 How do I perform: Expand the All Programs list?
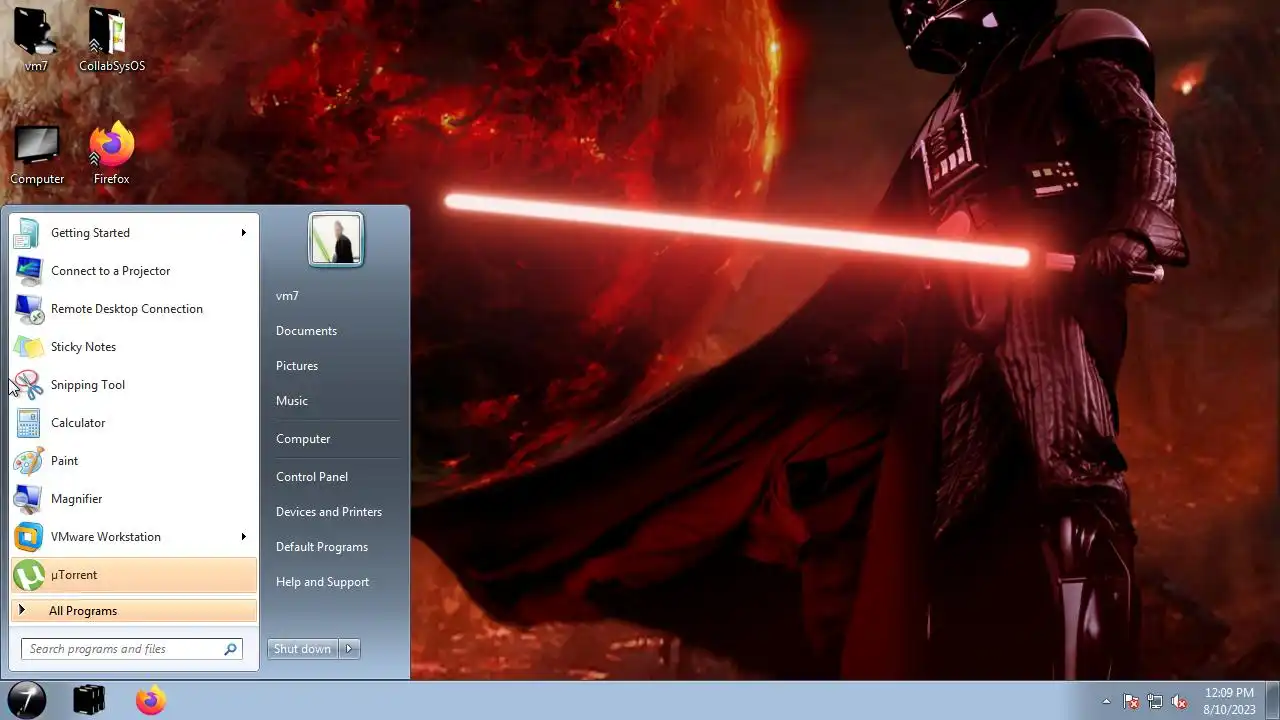(134, 611)
